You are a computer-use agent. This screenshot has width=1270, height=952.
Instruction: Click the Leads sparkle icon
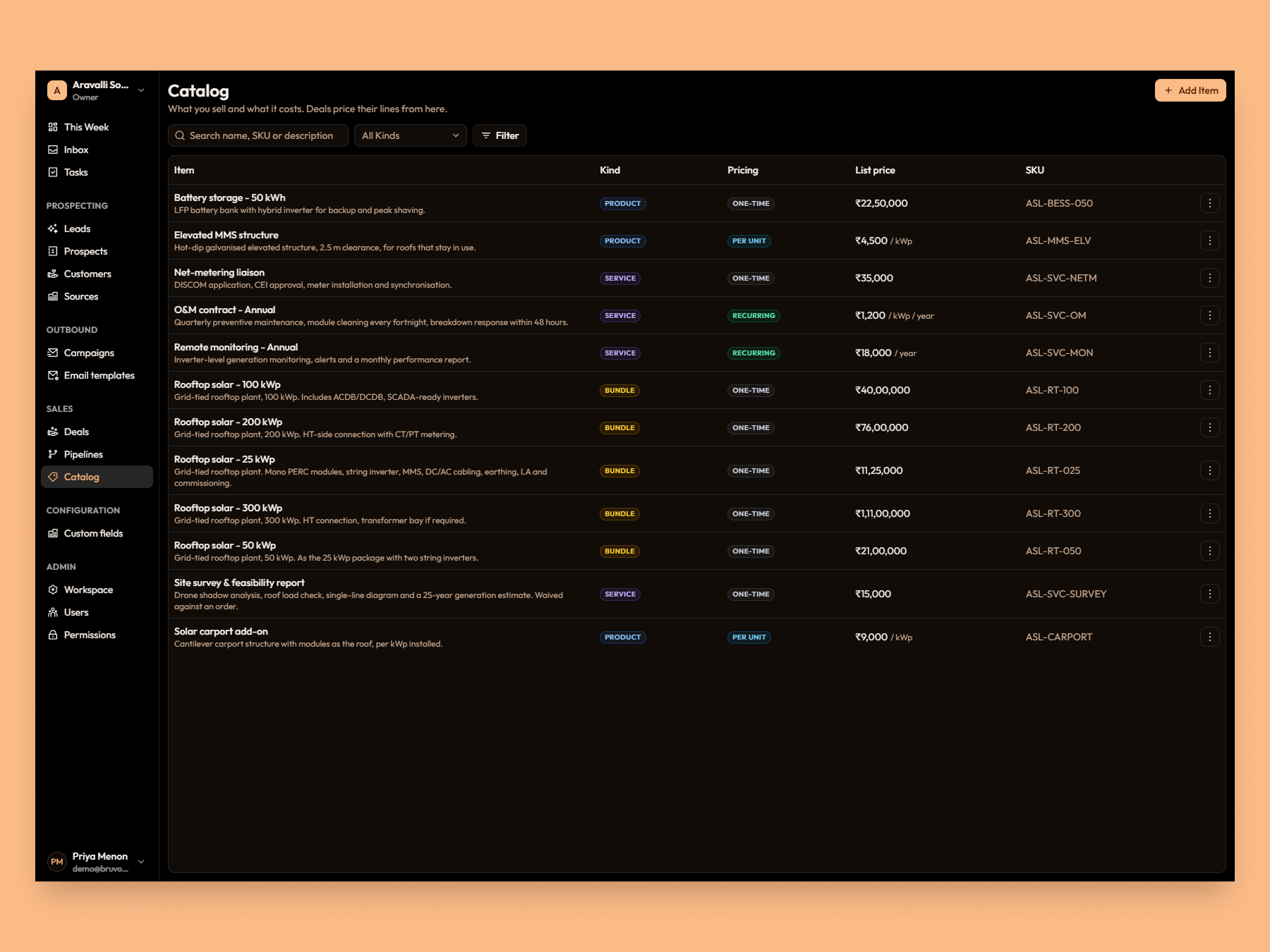(53, 228)
